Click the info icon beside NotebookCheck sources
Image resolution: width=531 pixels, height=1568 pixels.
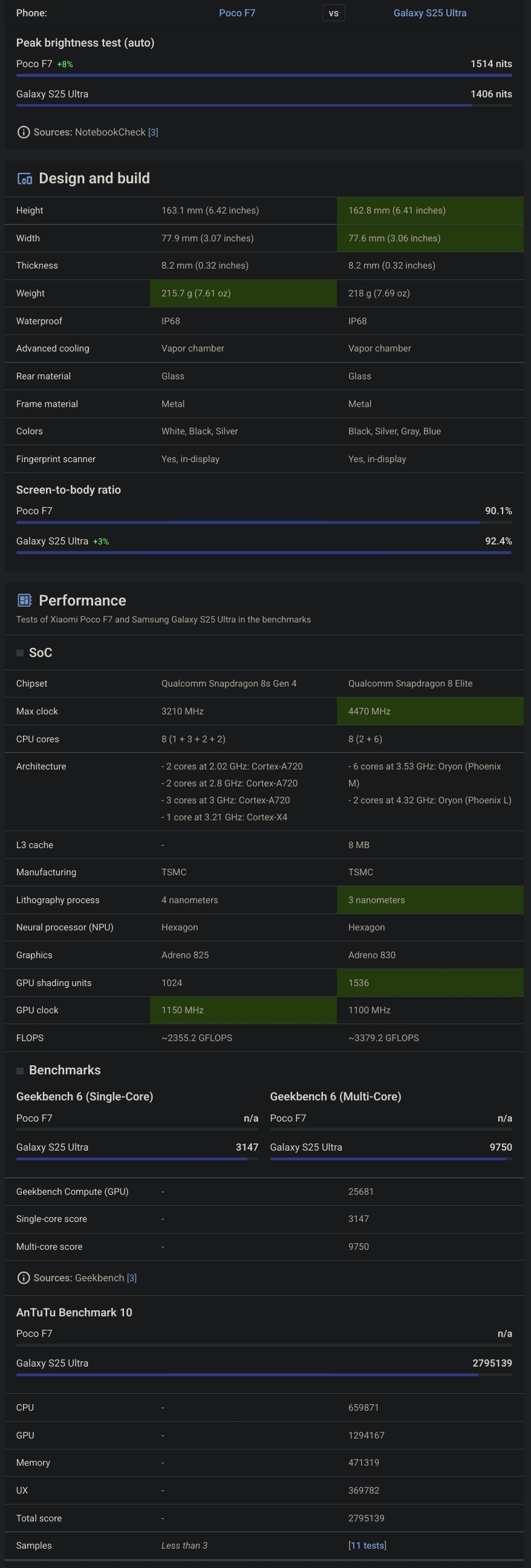pos(23,132)
